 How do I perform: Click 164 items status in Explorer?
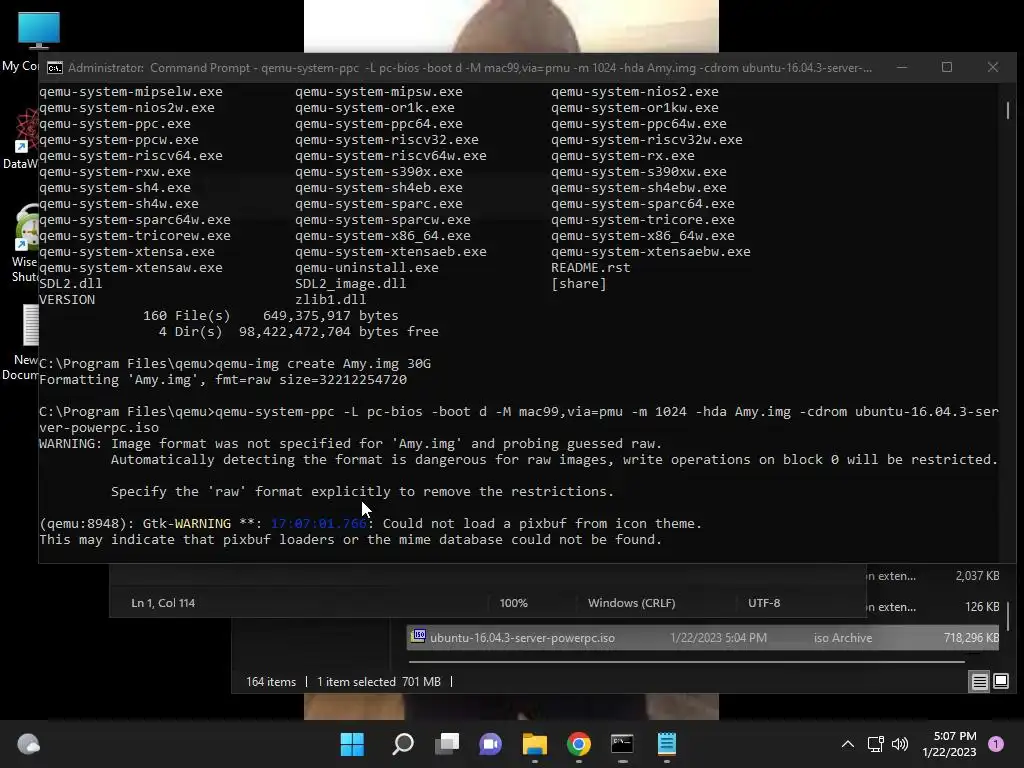click(271, 682)
